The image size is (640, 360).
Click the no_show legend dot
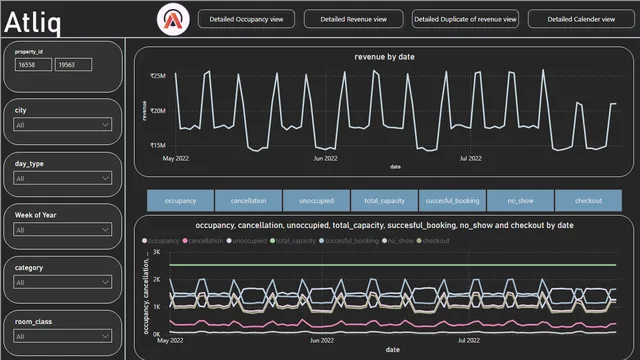click(x=384, y=241)
